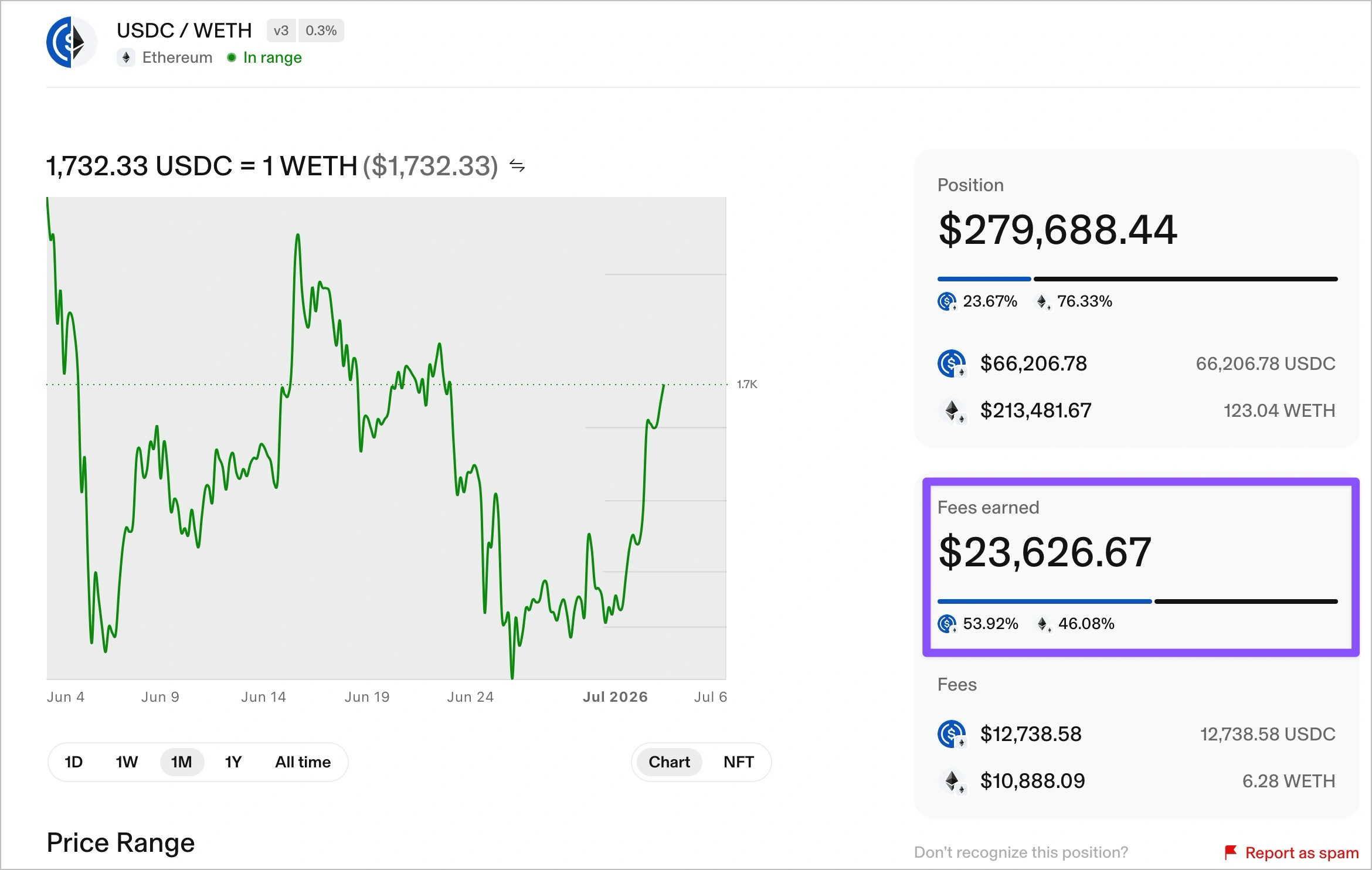The image size is (1372, 870).
Task: Click the WETH icon beside $10,888.09 fees
Action: (952, 781)
